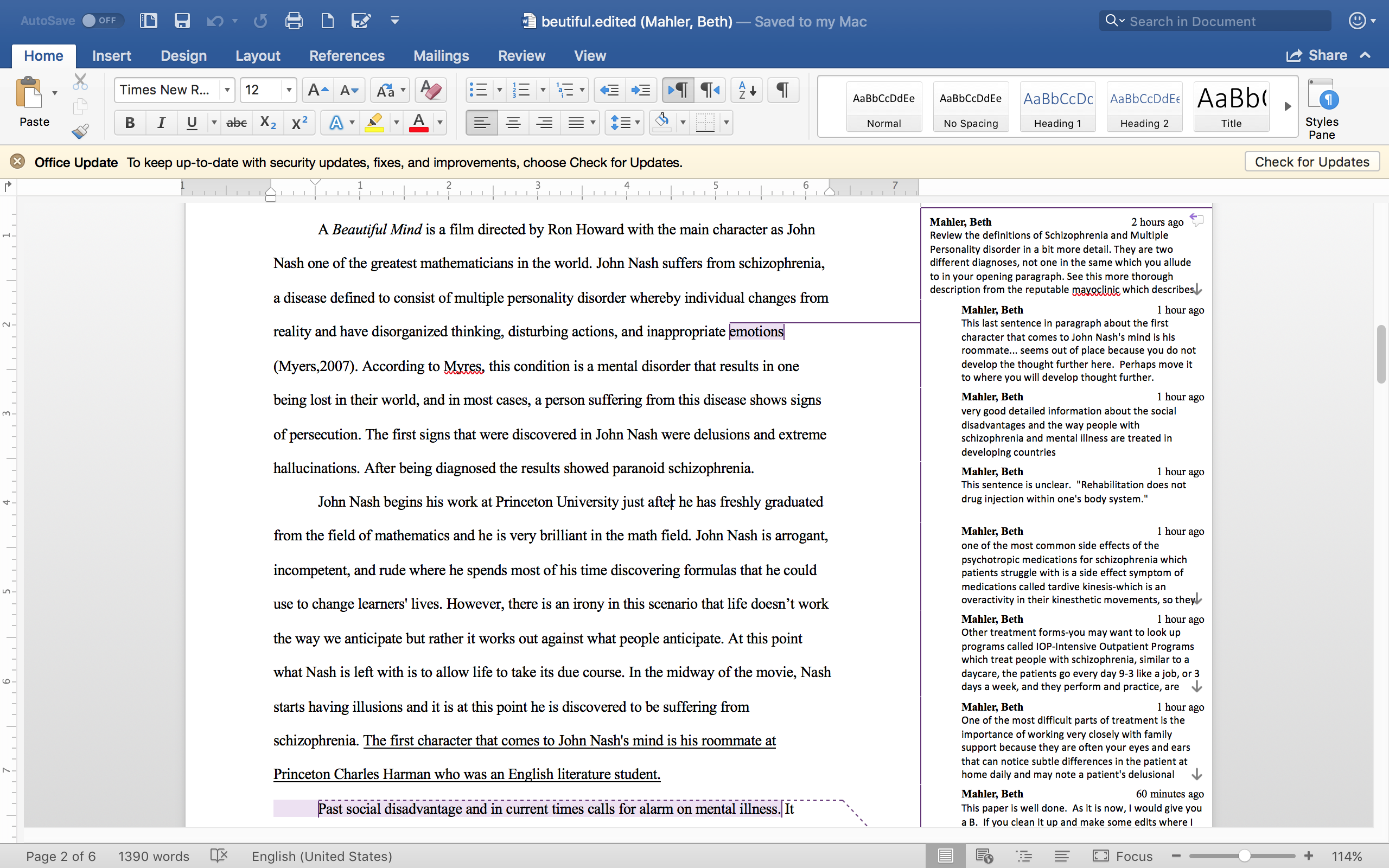The width and height of the screenshot is (1389, 868).
Task: Expand the line spacing dropdown
Action: 637,123
